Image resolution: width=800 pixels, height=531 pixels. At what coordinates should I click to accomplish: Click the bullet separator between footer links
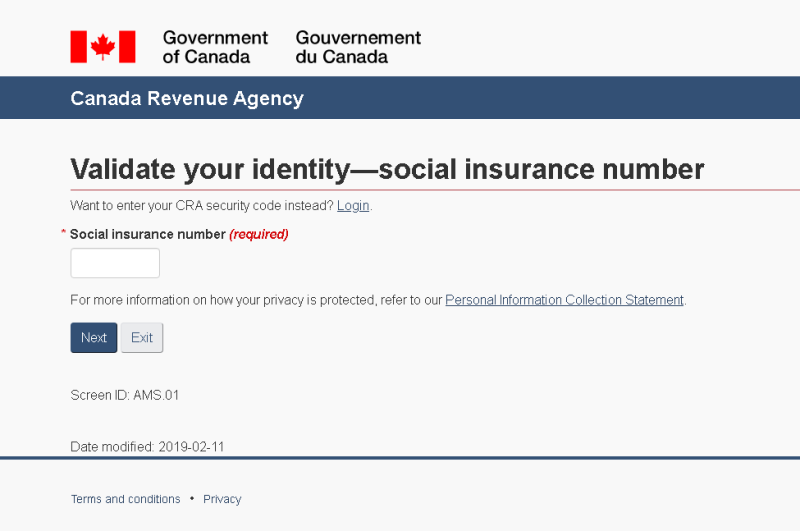point(192,499)
